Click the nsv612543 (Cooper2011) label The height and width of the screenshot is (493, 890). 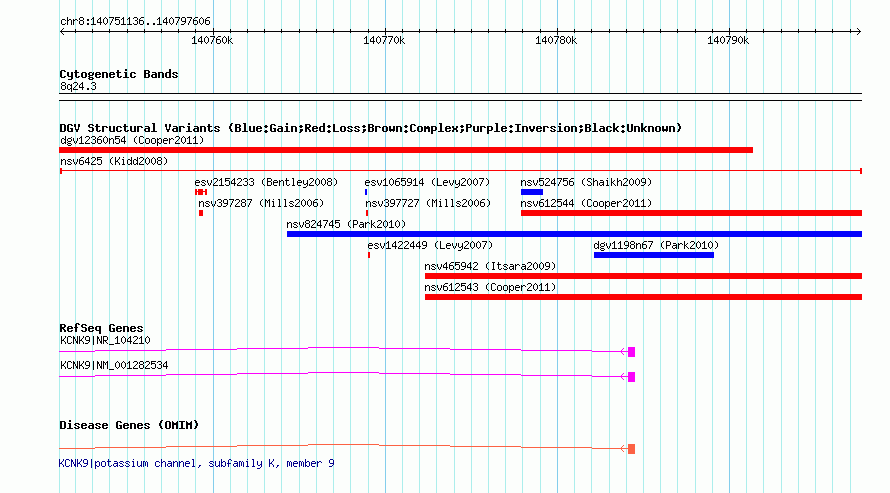click(490, 287)
